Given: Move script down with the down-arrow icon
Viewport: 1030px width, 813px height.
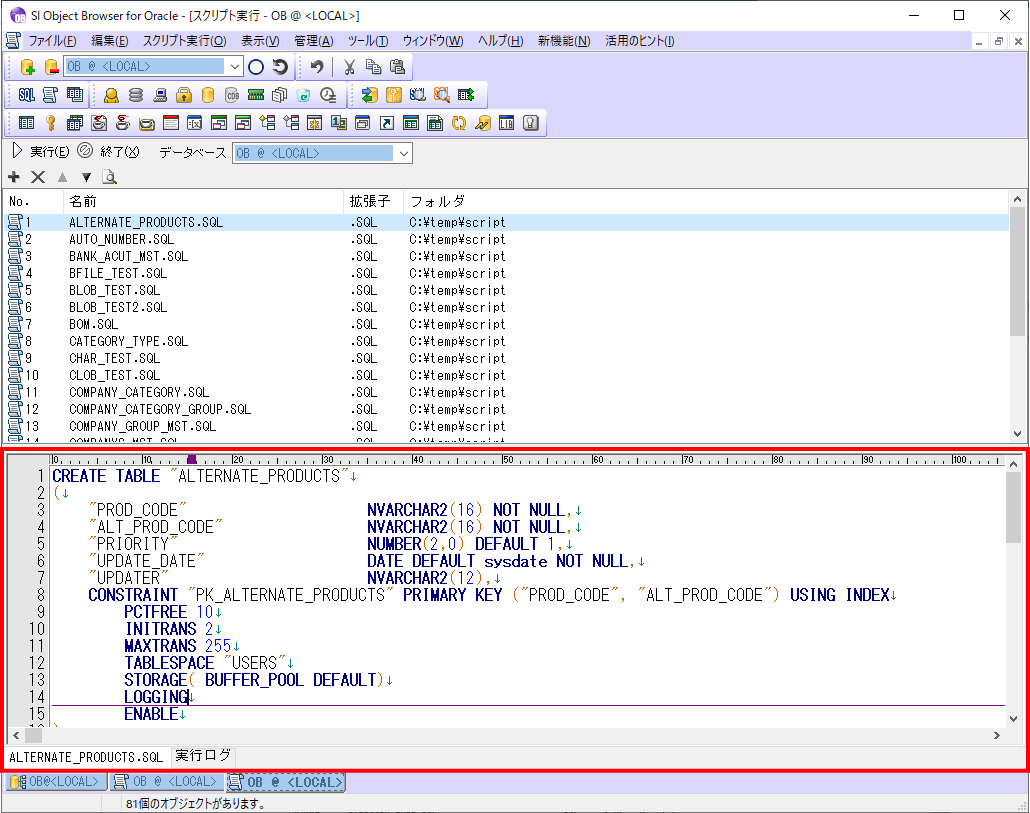Looking at the screenshot, I should click(x=85, y=177).
